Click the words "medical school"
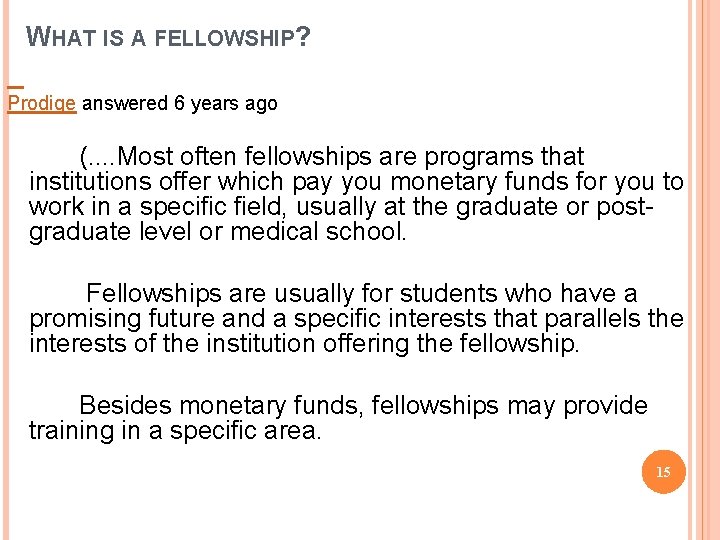Screen dimensions: 720x540 click(x=316, y=231)
